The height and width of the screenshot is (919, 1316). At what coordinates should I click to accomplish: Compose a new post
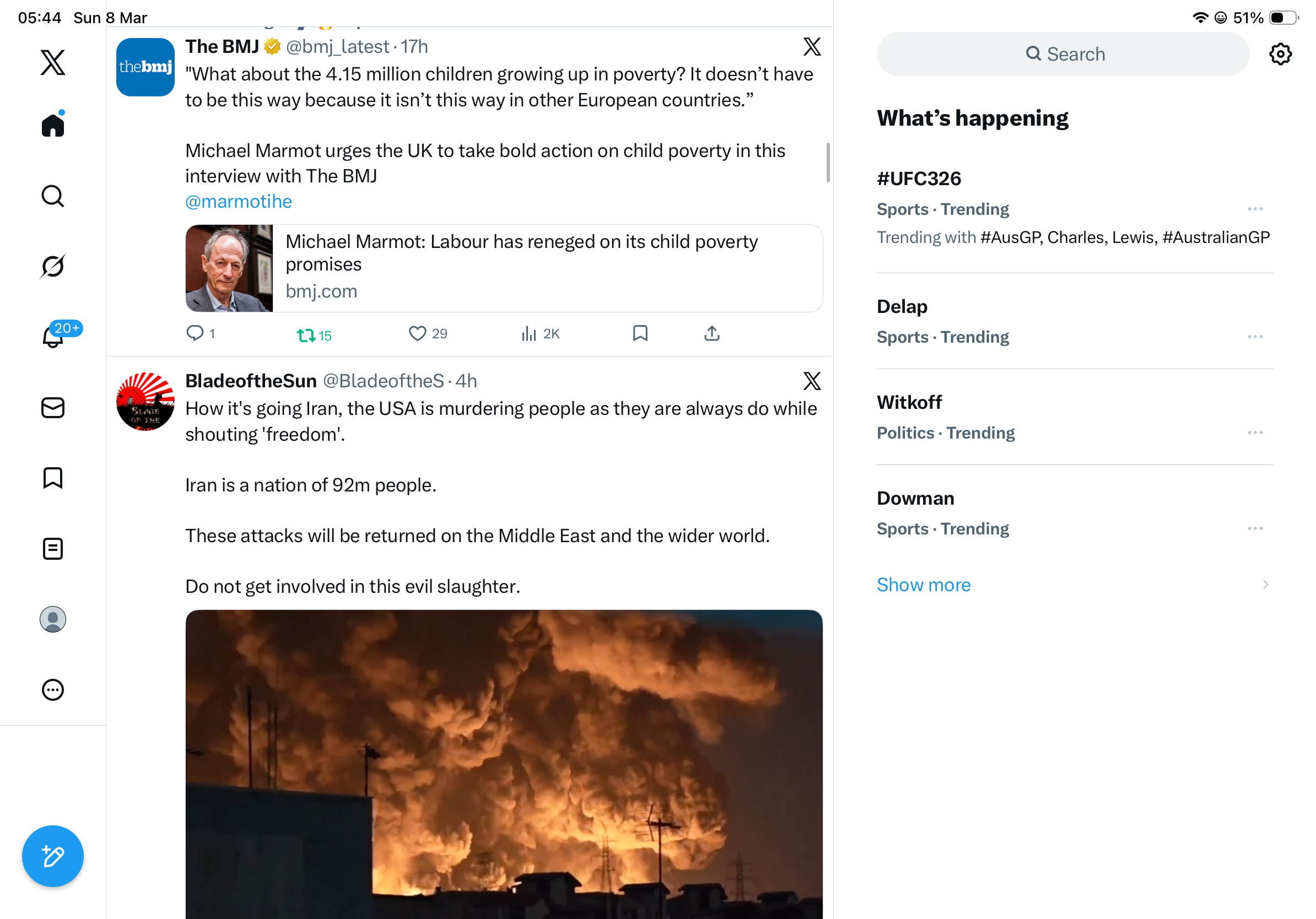pyautogui.click(x=53, y=856)
